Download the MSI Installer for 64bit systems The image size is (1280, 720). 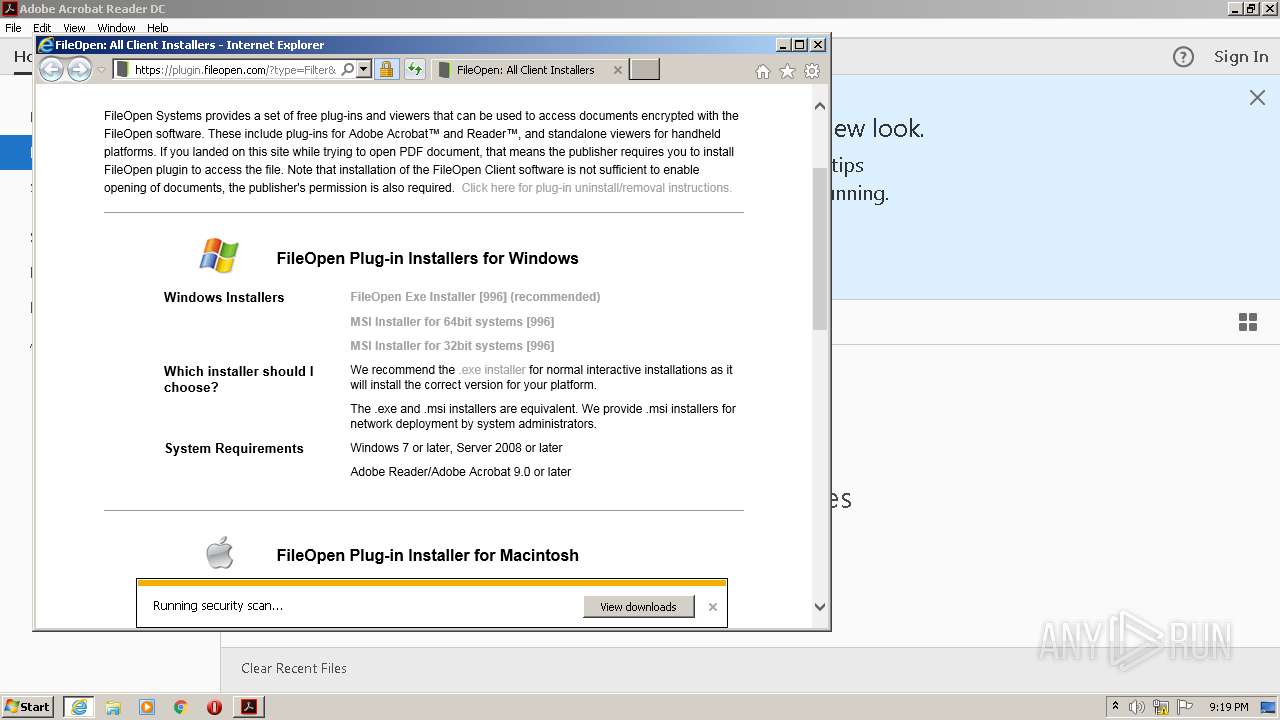click(x=452, y=322)
